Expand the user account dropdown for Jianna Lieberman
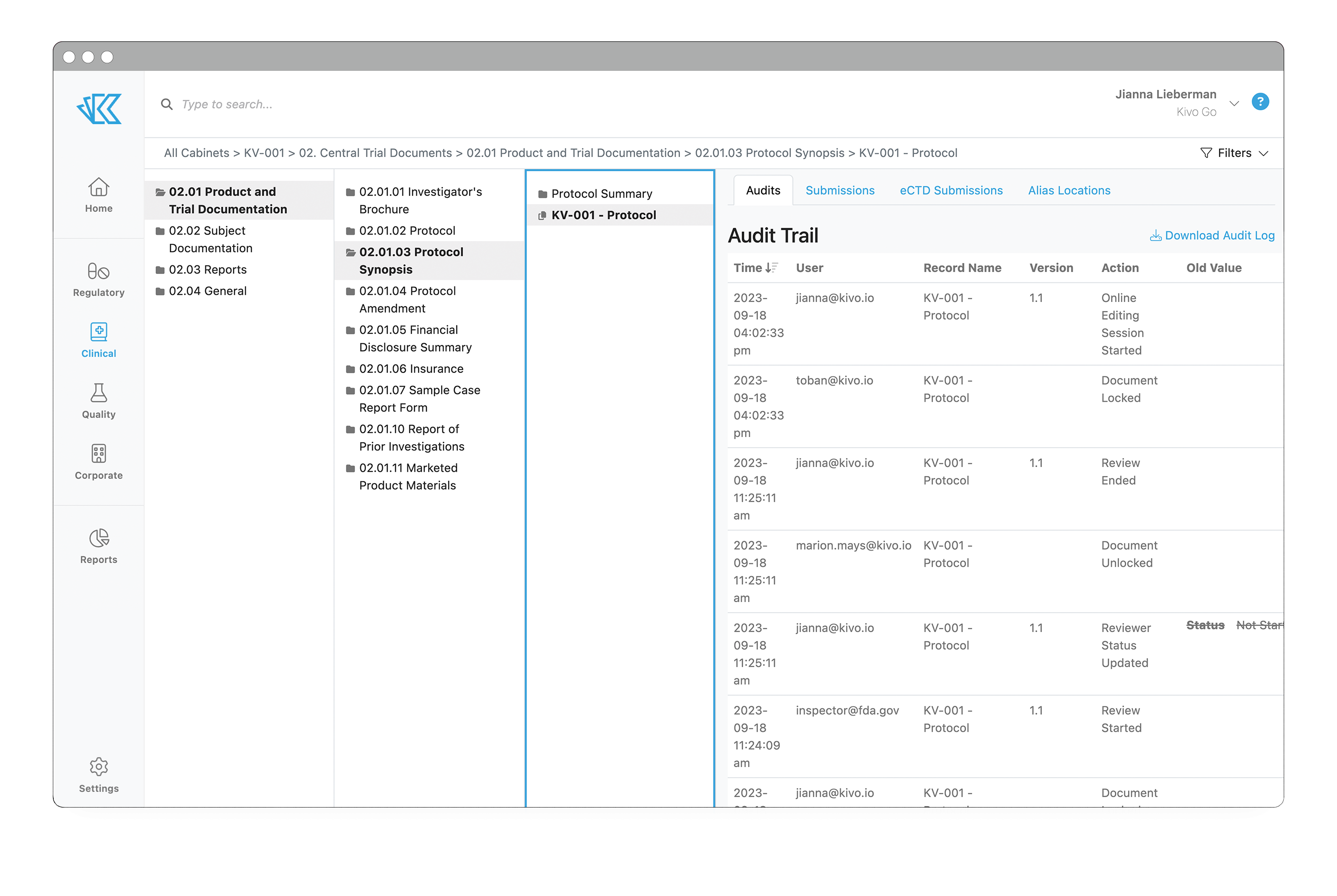1337x896 pixels. 1235,103
